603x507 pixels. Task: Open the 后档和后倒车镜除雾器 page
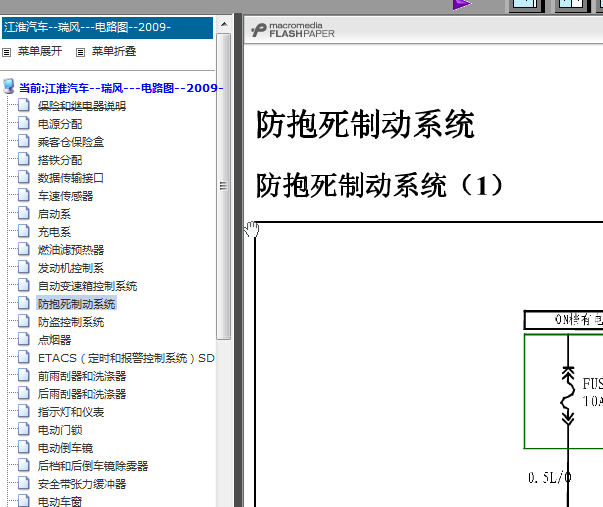tap(93, 466)
